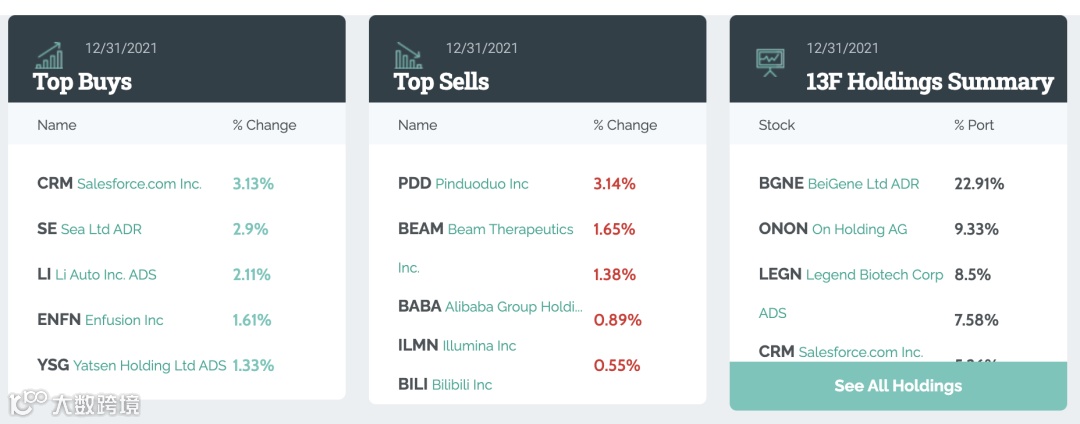This screenshot has width=1080, height=424.
Task: Select the BILI Bilibili Inc stock
Action: click(445, 384)
